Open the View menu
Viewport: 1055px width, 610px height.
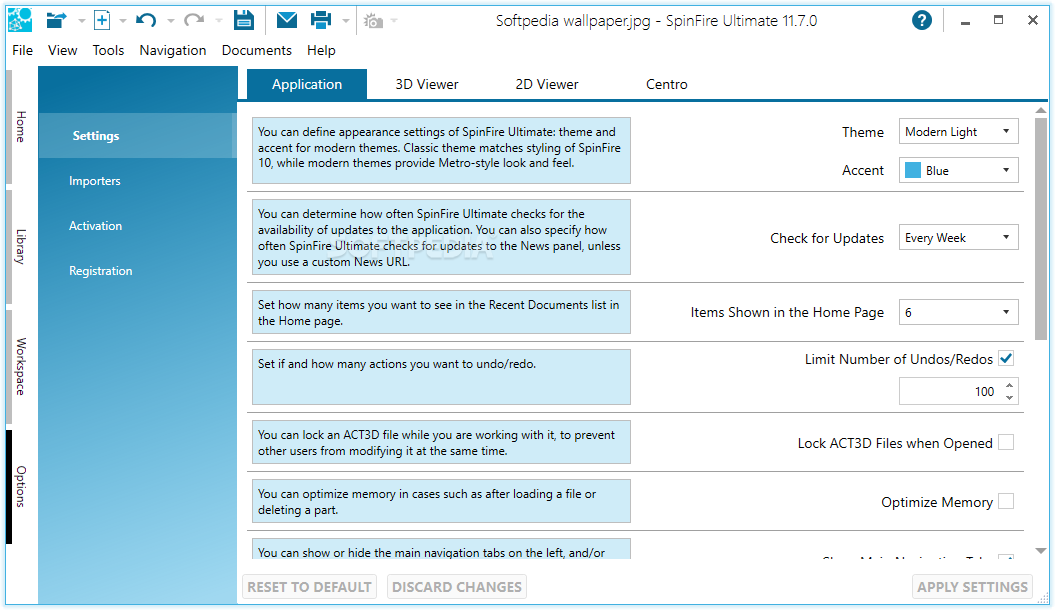click(x=63, y=50)
